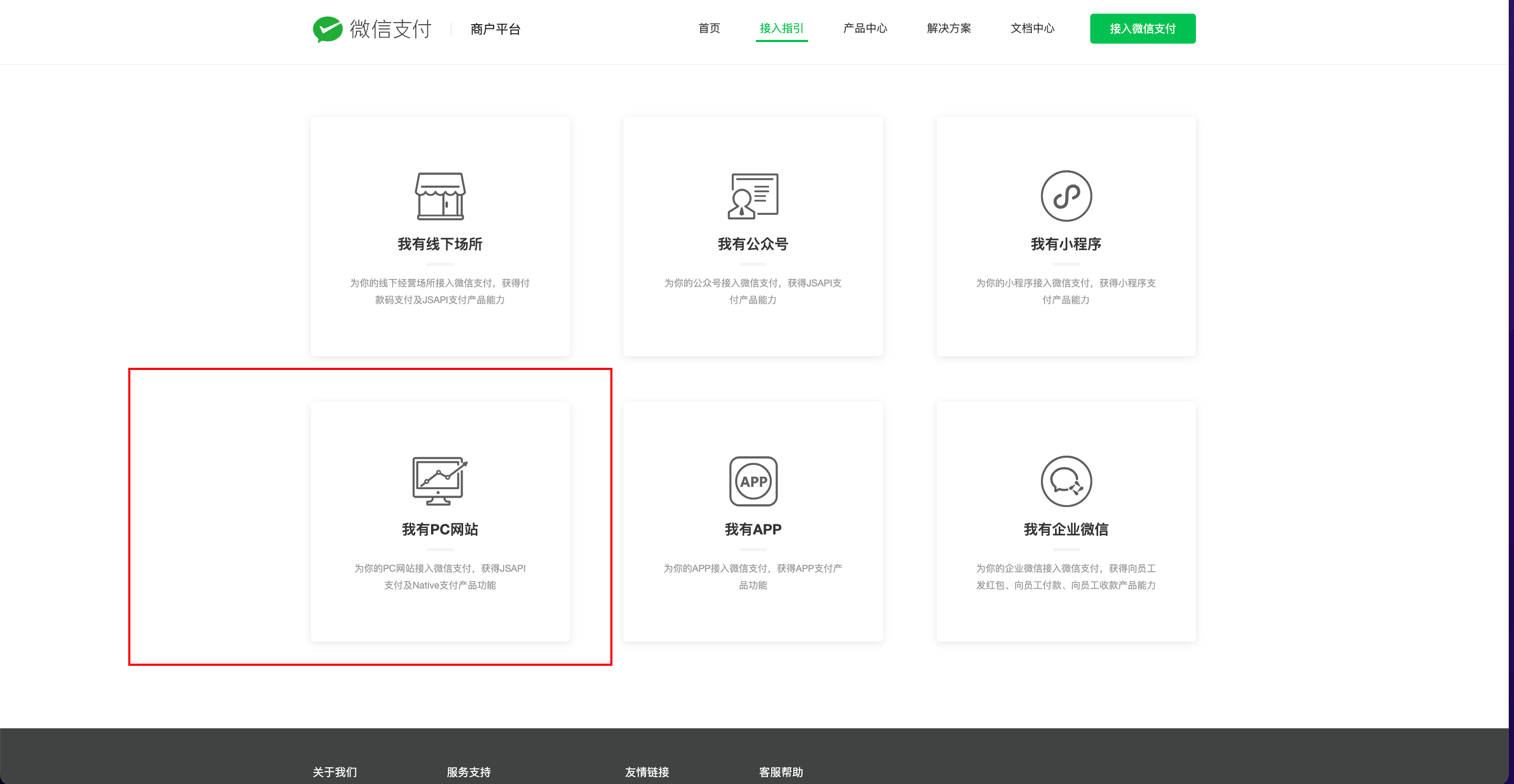Go to 文档中心 in the navigation bar
The height and width of the screenshot is (784, 1514).
coord(1032,28)
